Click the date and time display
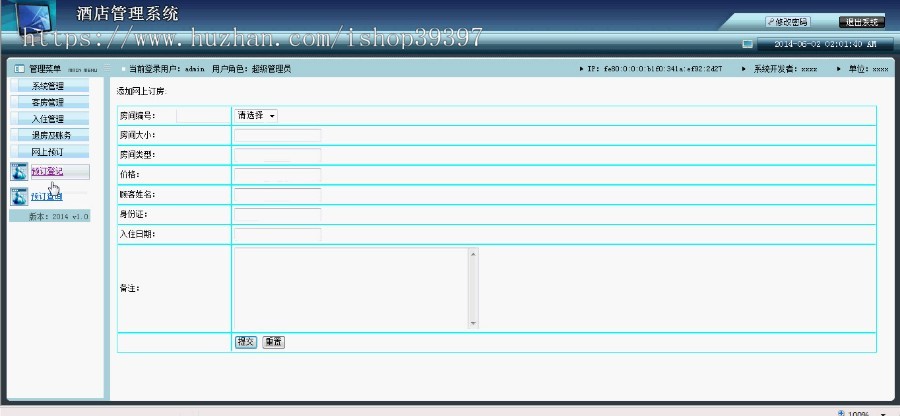The width and height of the screenshot is (900, 416). (825, 44)
